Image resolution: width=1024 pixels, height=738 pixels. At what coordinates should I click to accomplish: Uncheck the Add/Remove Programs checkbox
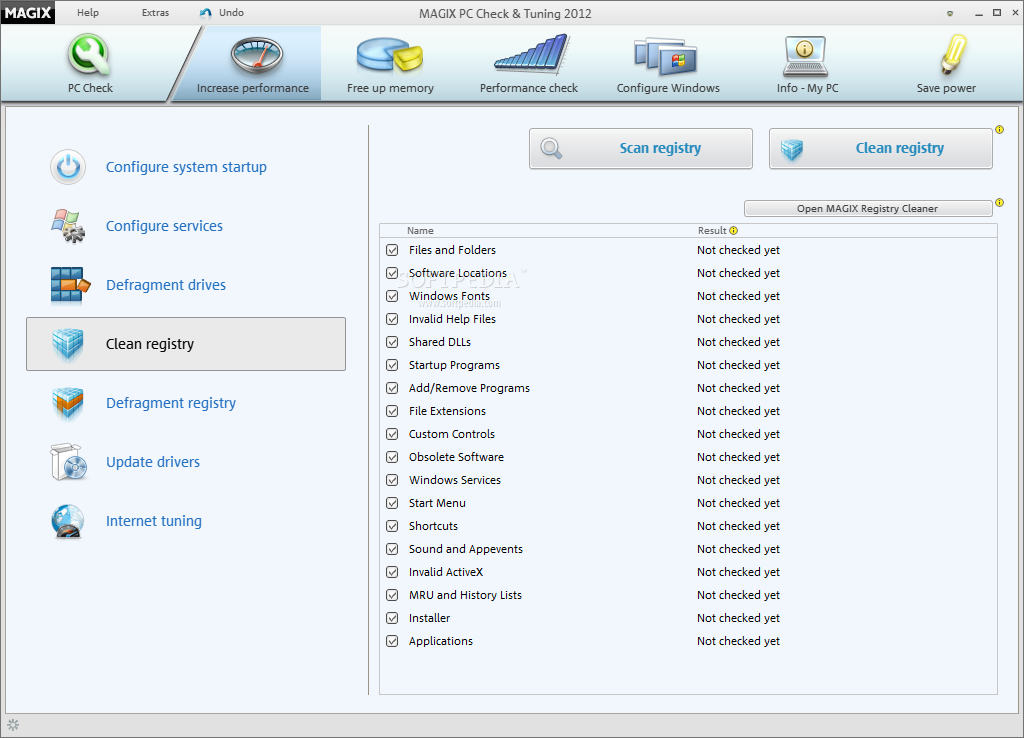click(x=392, y=388)
